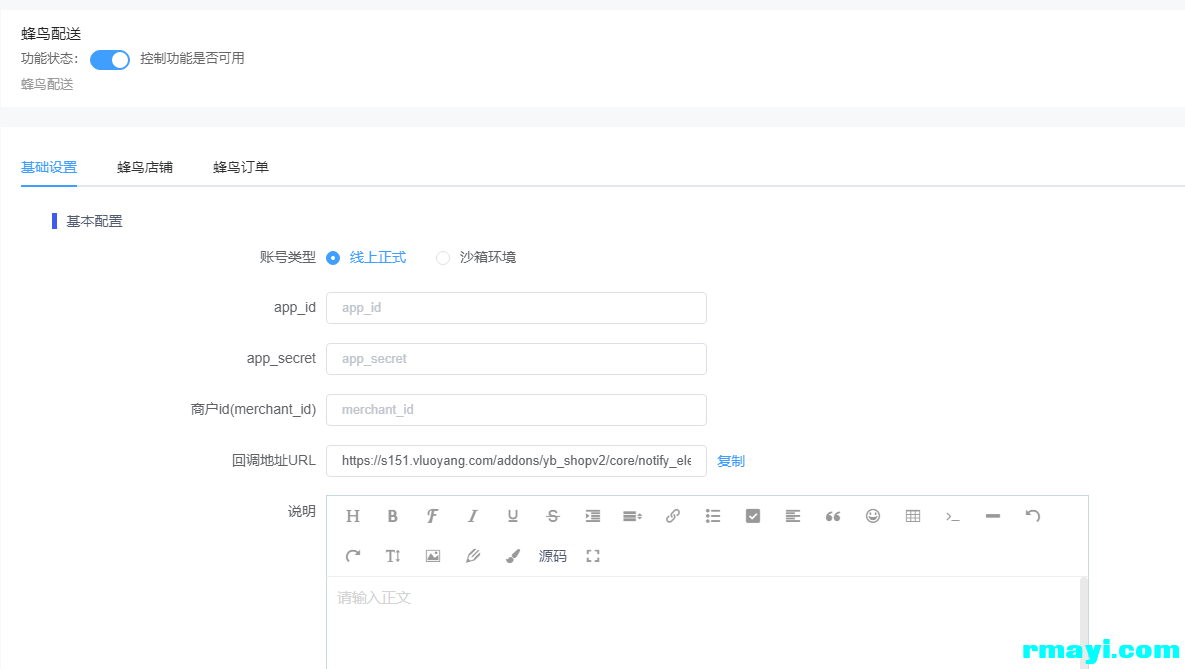Toggle bold formatting in the editor
This screenshot has width=1185, height=669.
(x=393, y=516)
